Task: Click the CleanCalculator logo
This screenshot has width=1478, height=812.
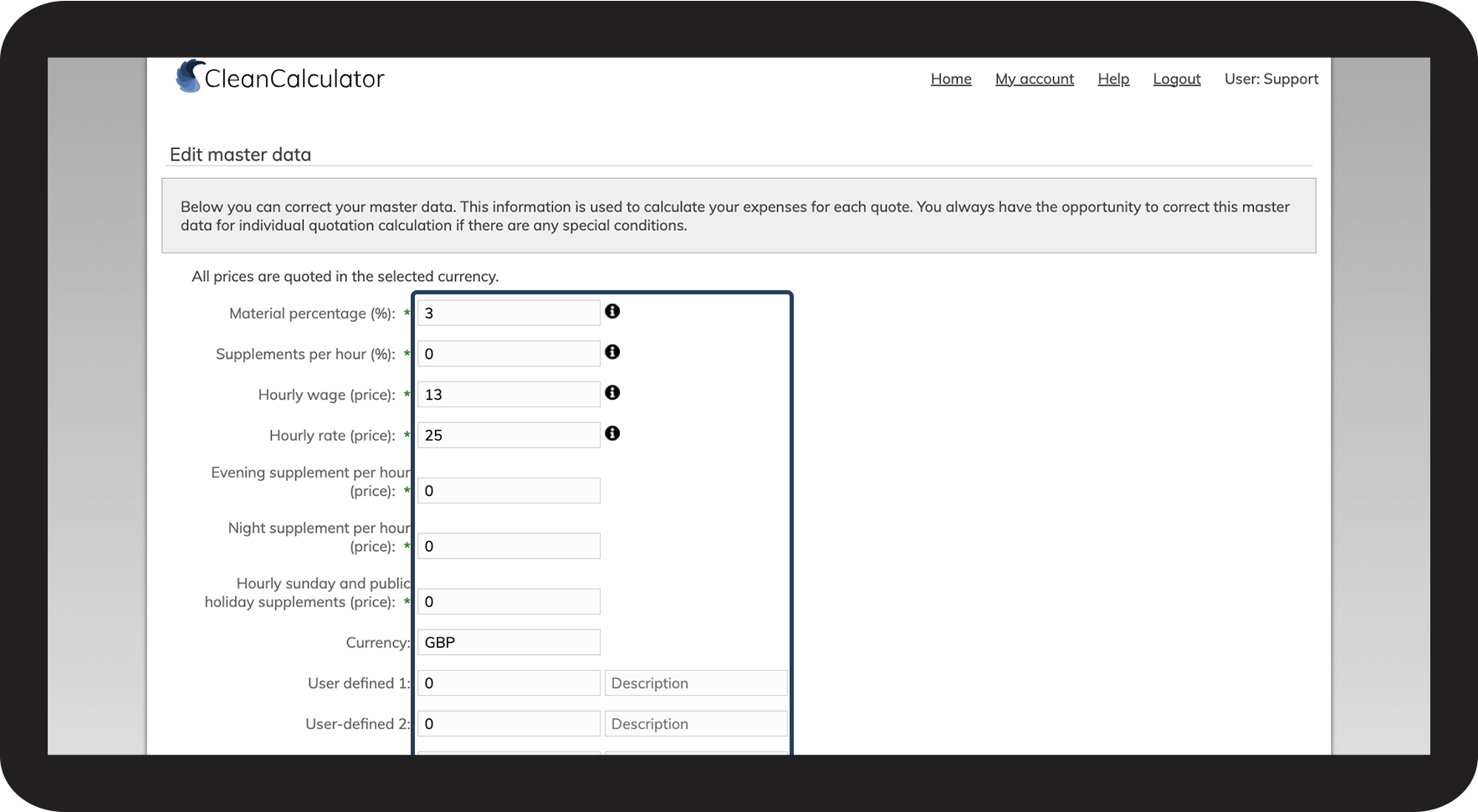Action: (x=280, y=78)
